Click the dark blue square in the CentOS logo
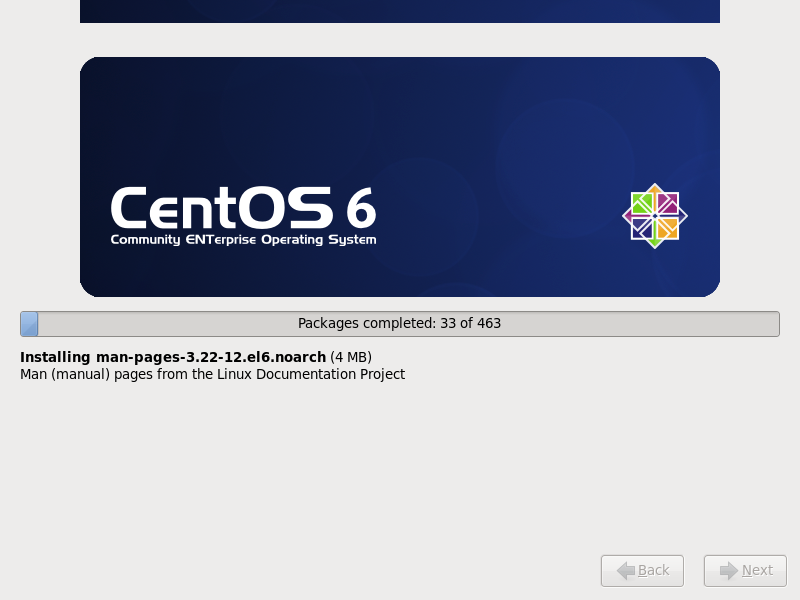The image size is (800, 600). click(x=642, y=229)
